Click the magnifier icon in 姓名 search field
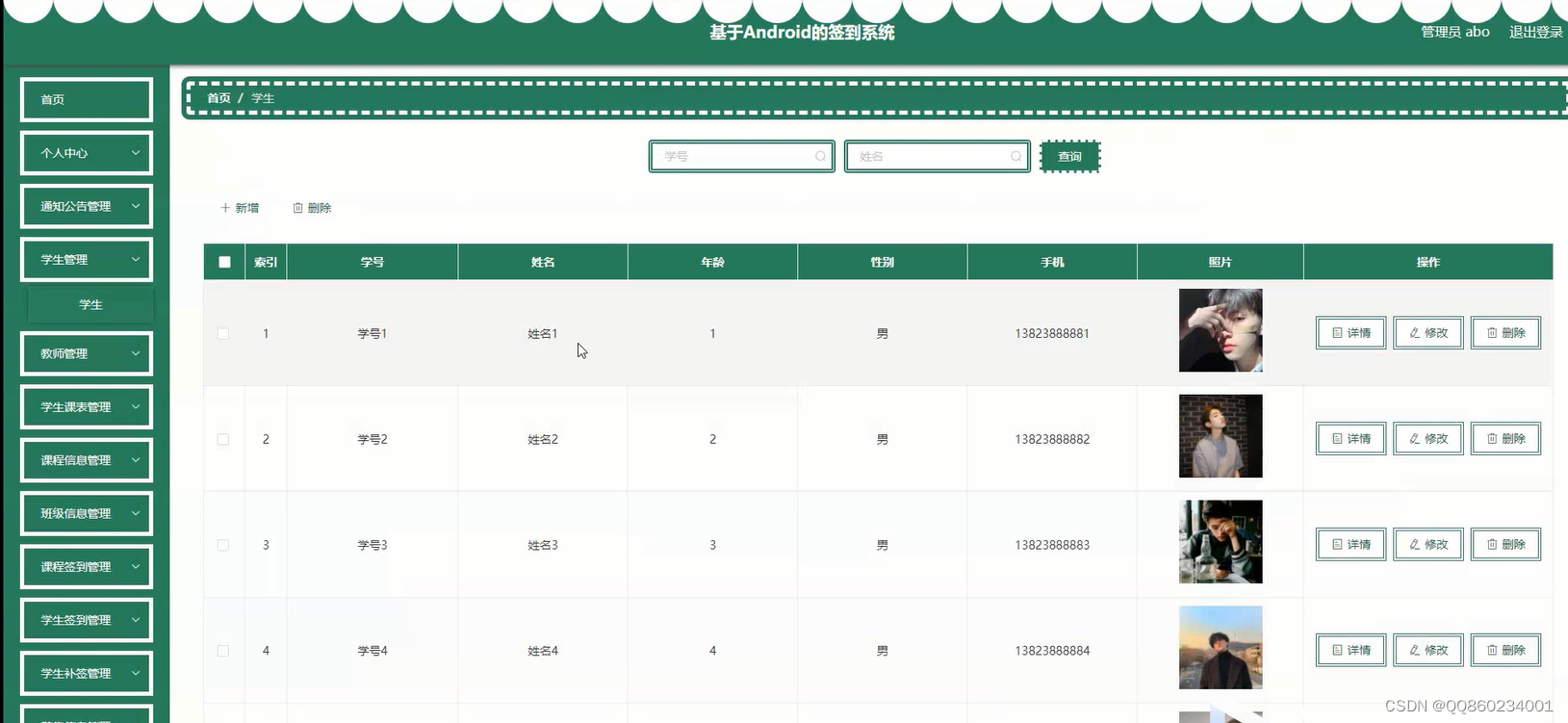Viewport: 1568px width, 723px height. point(1015,156)
